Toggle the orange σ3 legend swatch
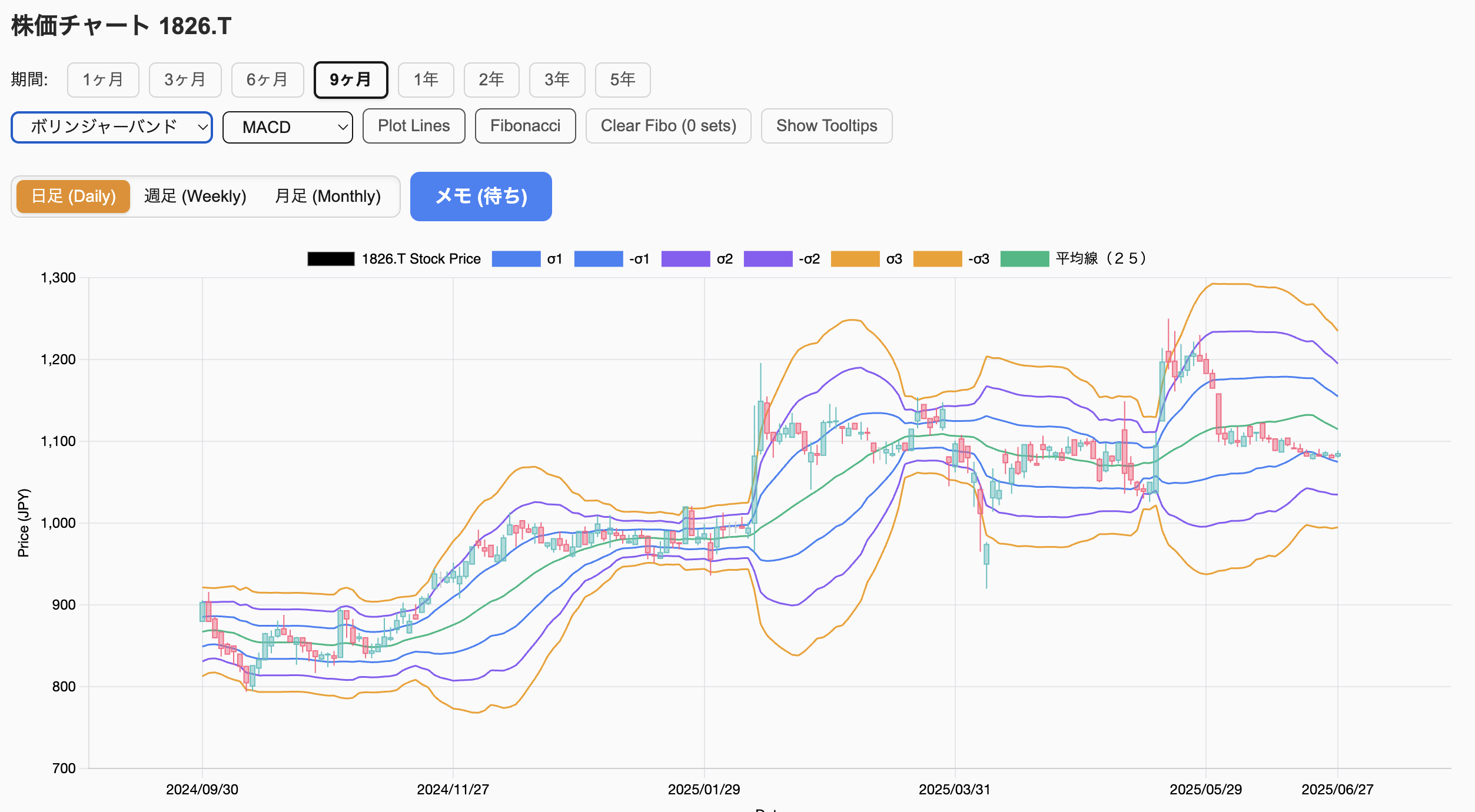The width and height of the screenshot is (1475, 812). point(855,259)
